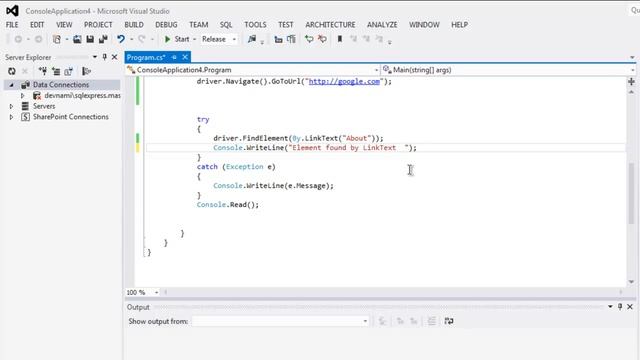Select the Servers tree item

point(44,106)
